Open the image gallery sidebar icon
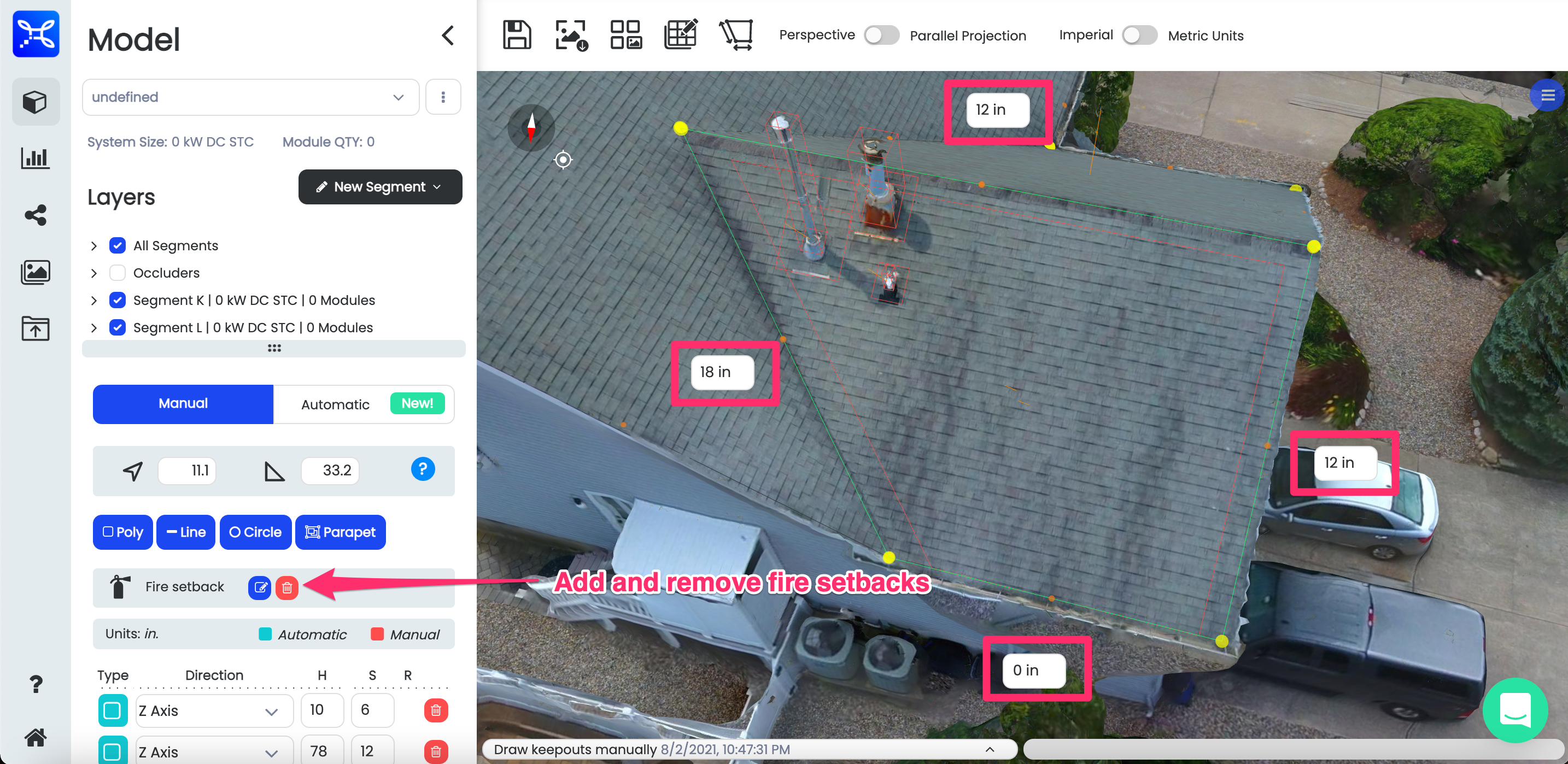The width and height of the screenshot is (1568, 764). coord(36,272)
